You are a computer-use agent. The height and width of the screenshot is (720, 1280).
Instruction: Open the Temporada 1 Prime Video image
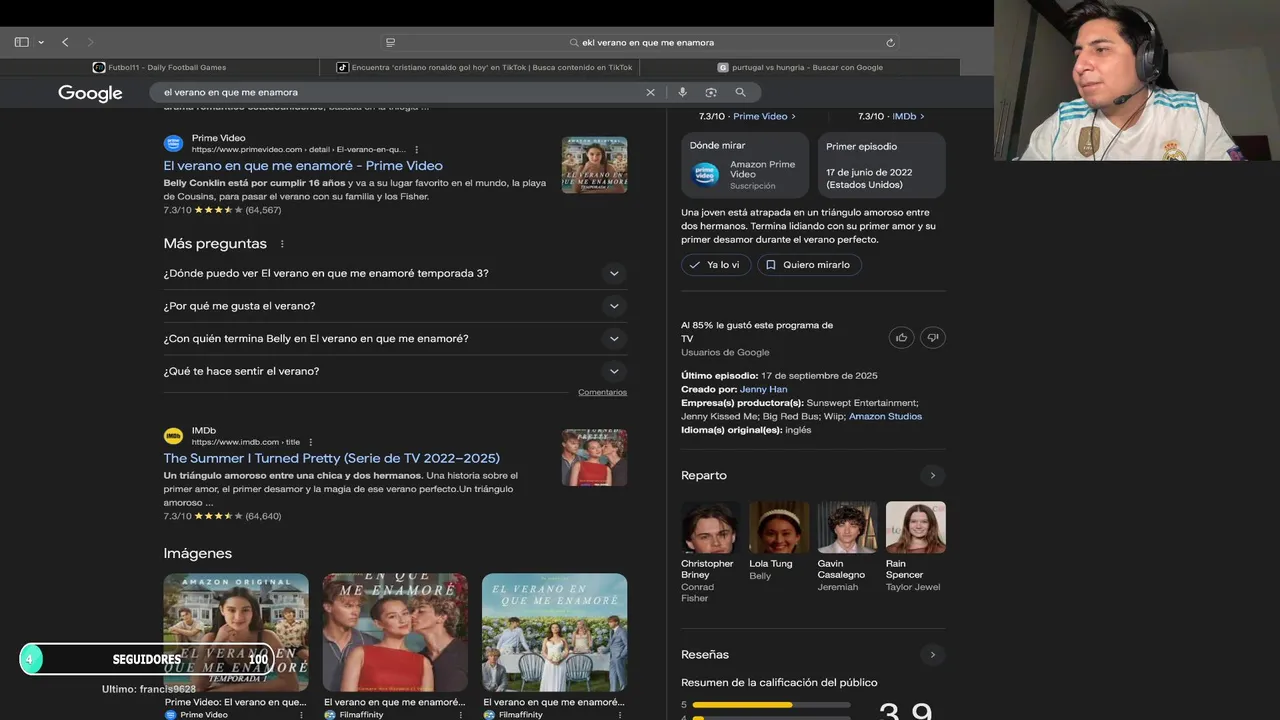[x=236, y=633]
